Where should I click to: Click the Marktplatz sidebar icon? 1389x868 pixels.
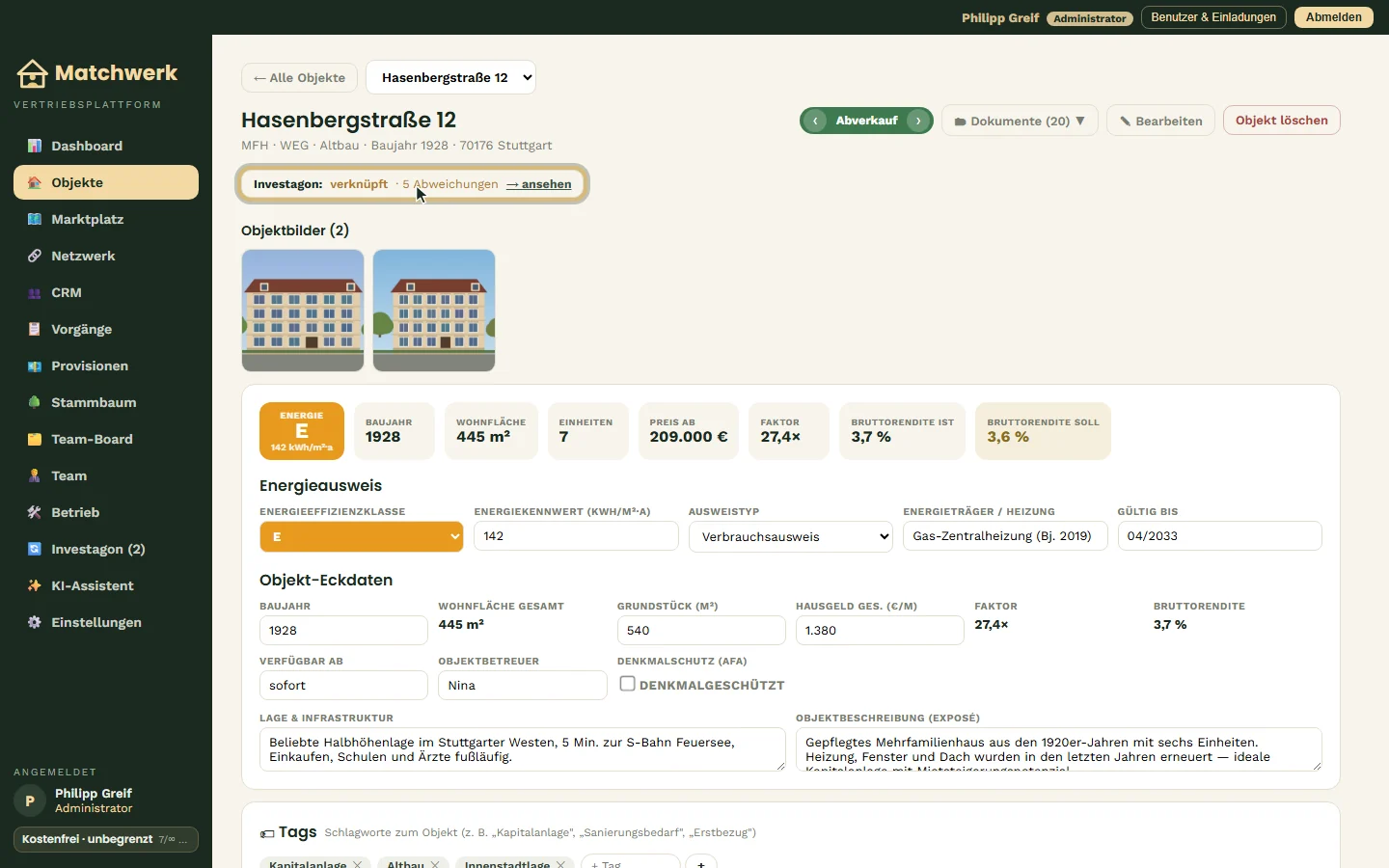(x=35, y=219)
